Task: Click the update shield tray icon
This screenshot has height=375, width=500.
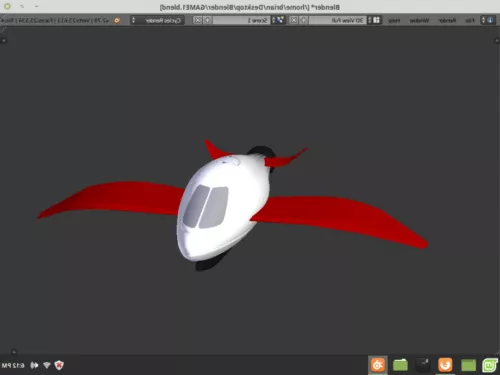Action: click(x=59, y=365)
